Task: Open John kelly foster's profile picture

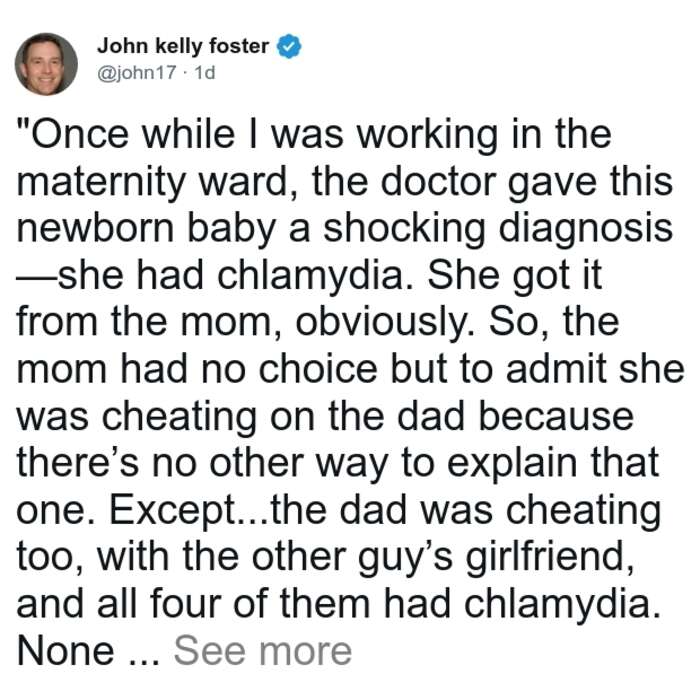Action: coord(46,64)
